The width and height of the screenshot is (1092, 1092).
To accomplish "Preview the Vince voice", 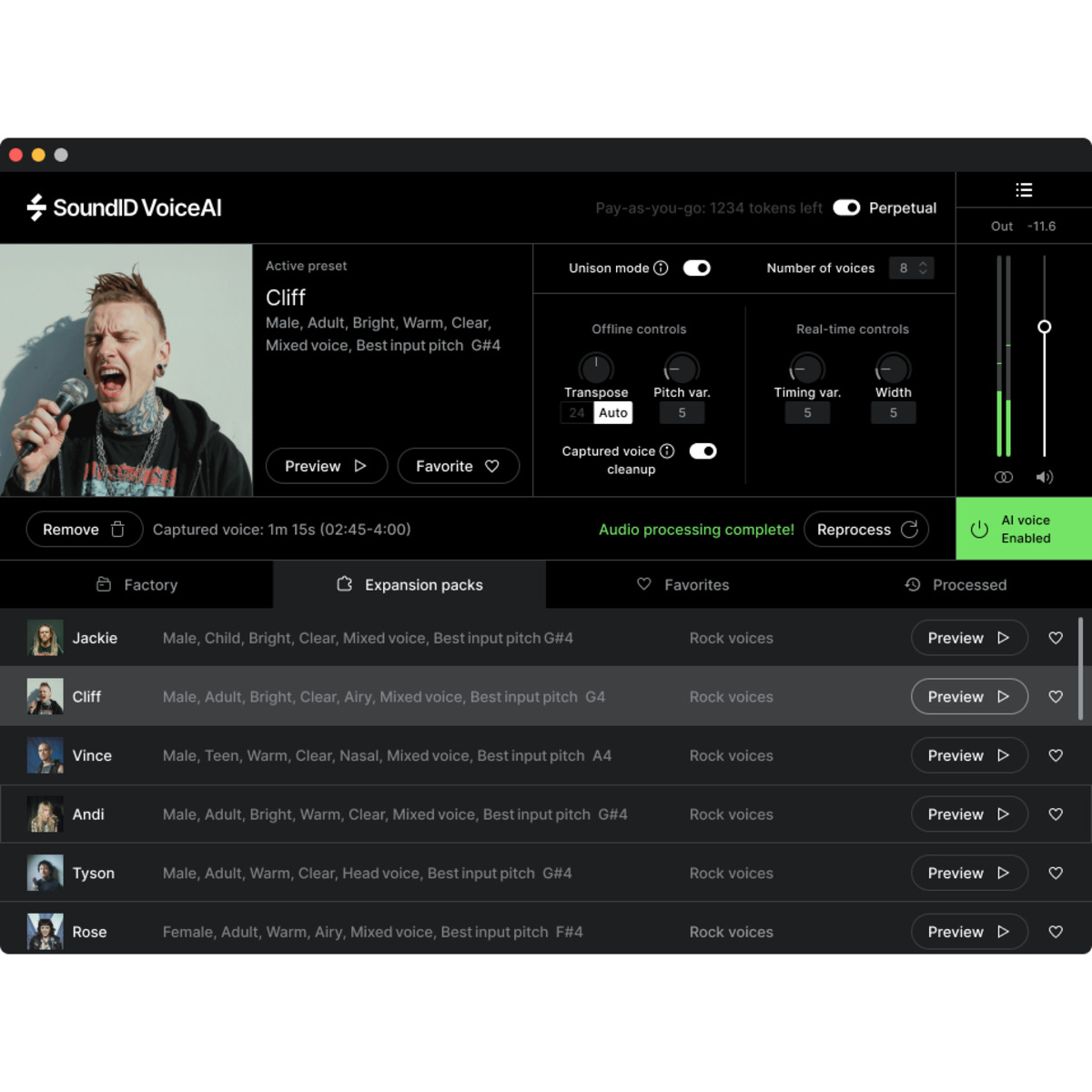I will (x=969, y=755).
